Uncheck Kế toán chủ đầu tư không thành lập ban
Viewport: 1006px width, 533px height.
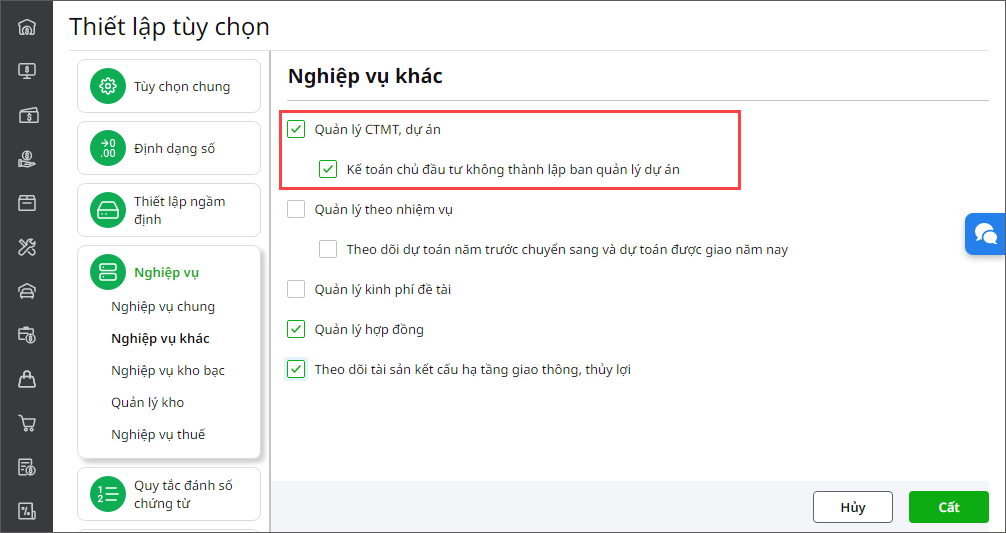point(328,170)
